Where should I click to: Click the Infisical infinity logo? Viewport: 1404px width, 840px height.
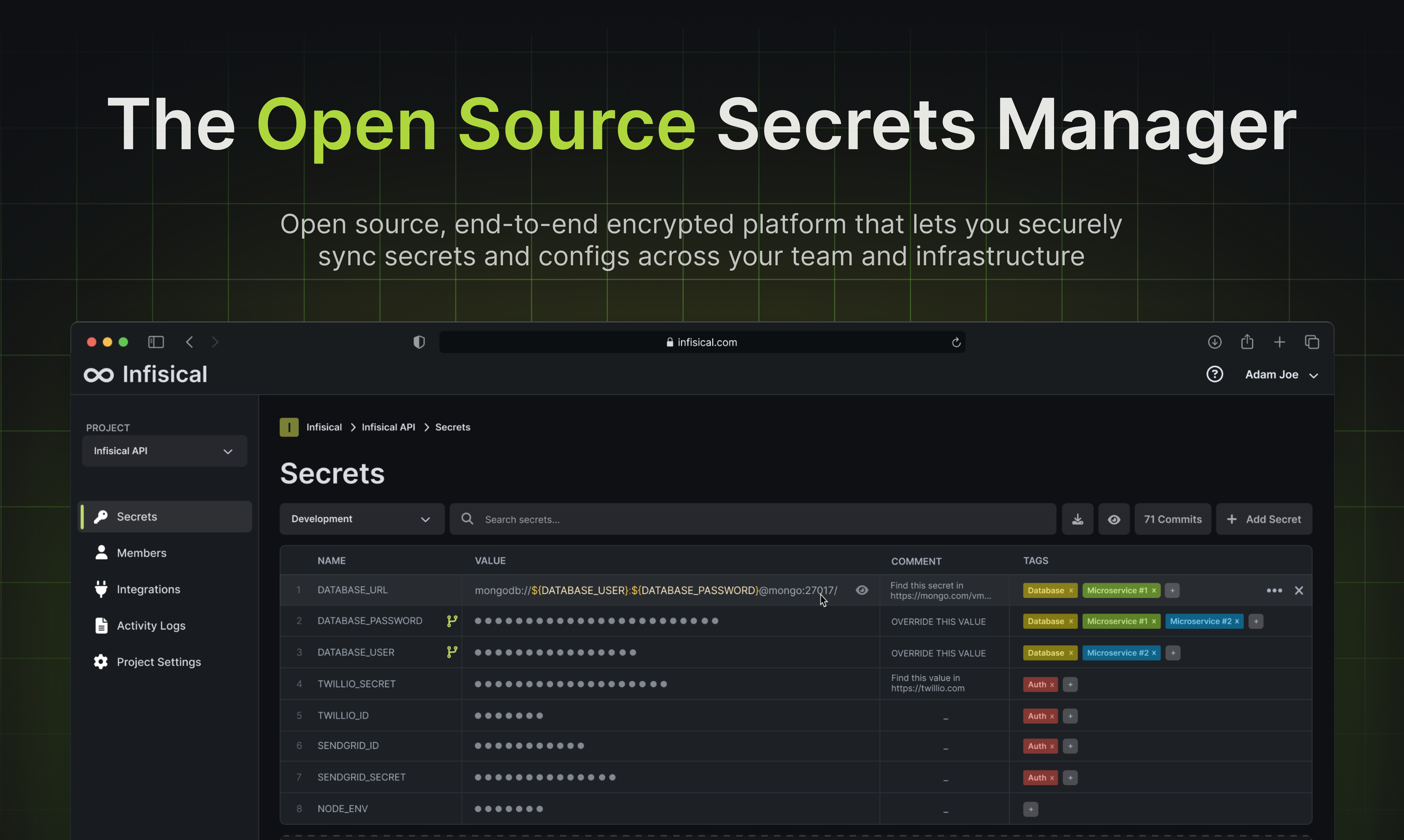(x=98, y=374)
